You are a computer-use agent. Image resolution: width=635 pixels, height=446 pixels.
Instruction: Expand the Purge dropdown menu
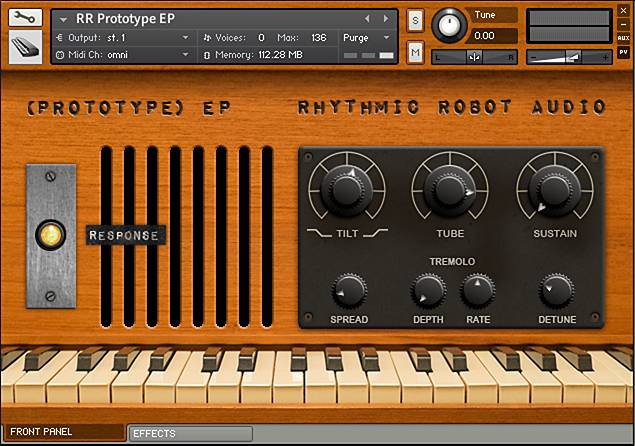tap(367, 38)
